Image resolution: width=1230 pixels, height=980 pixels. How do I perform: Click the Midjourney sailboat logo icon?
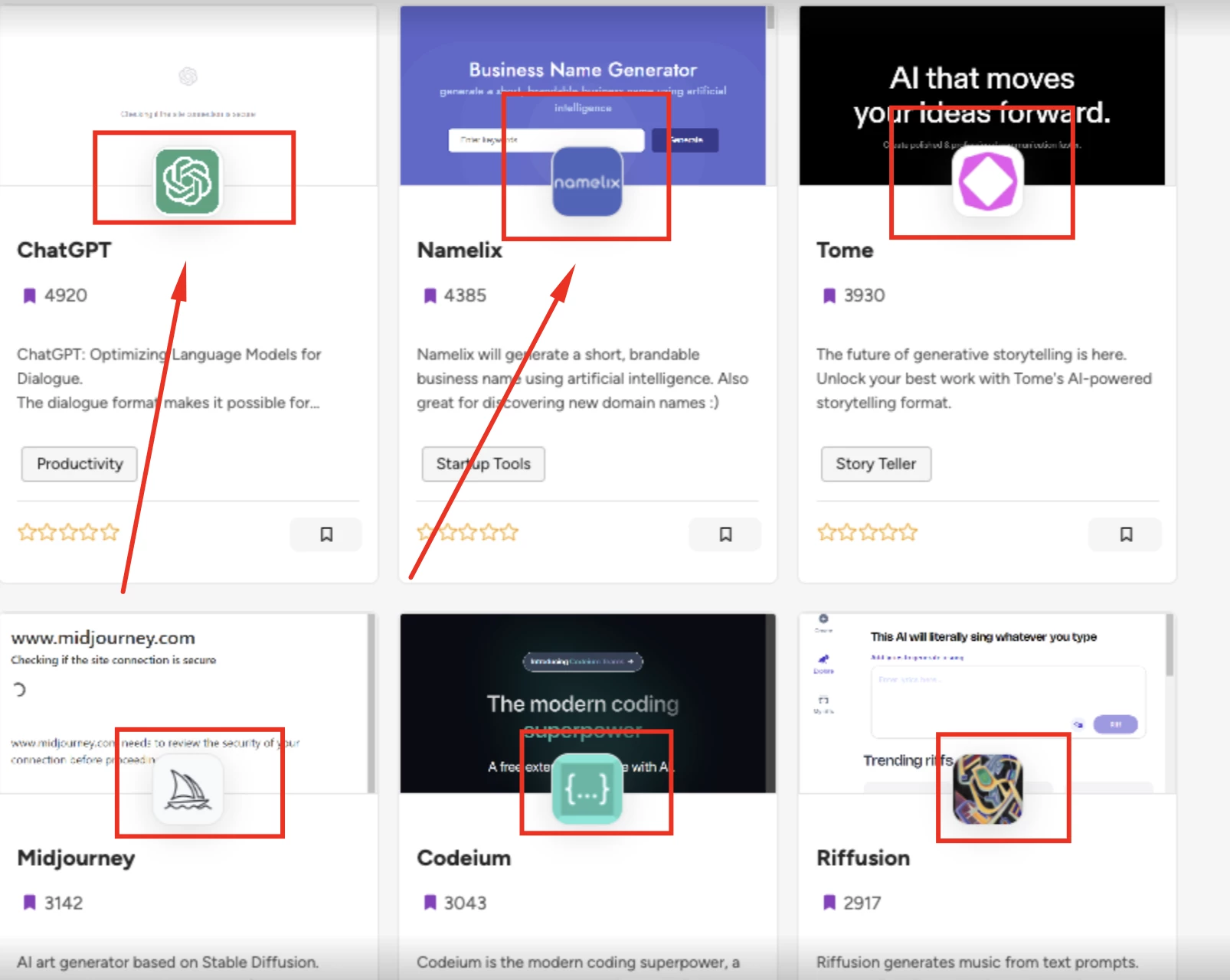pyautogui.click(x=188, y=789)
